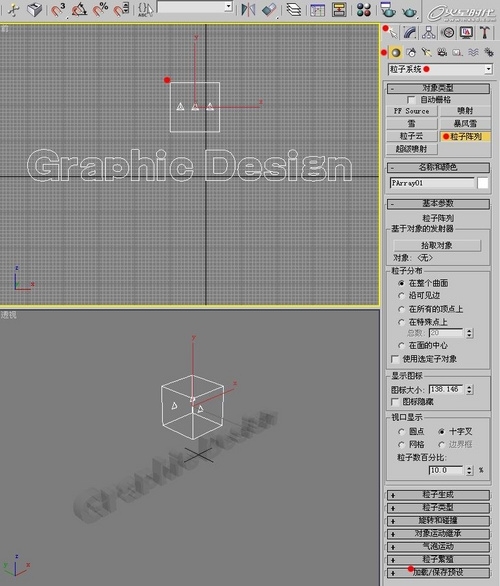The height and width of the screenshot is (586, 500).
Task: Select the 十字叉 viewport display radio
Action: click(441, 432)
